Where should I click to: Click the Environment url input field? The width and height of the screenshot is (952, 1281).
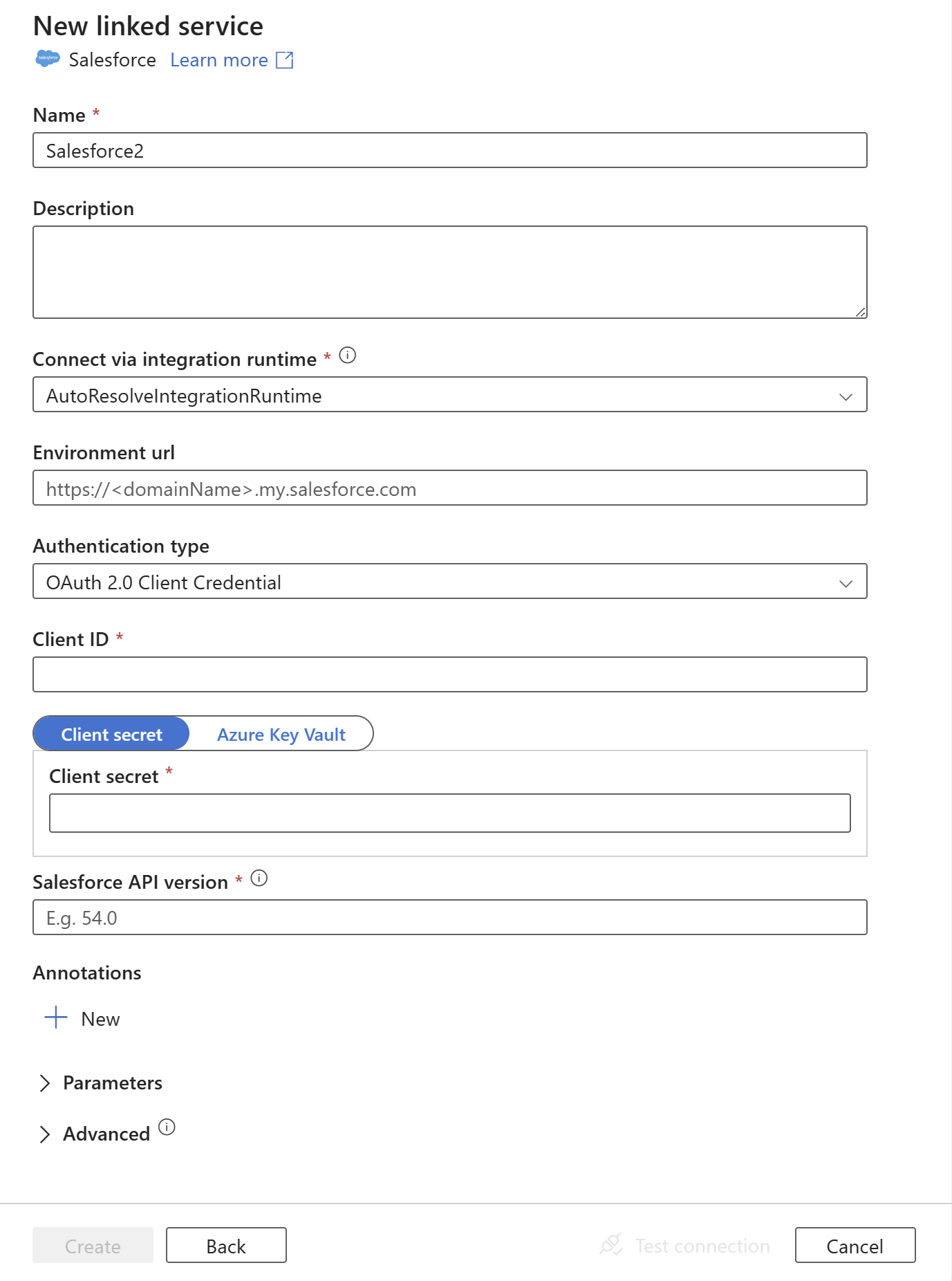(x=449, y=488)
